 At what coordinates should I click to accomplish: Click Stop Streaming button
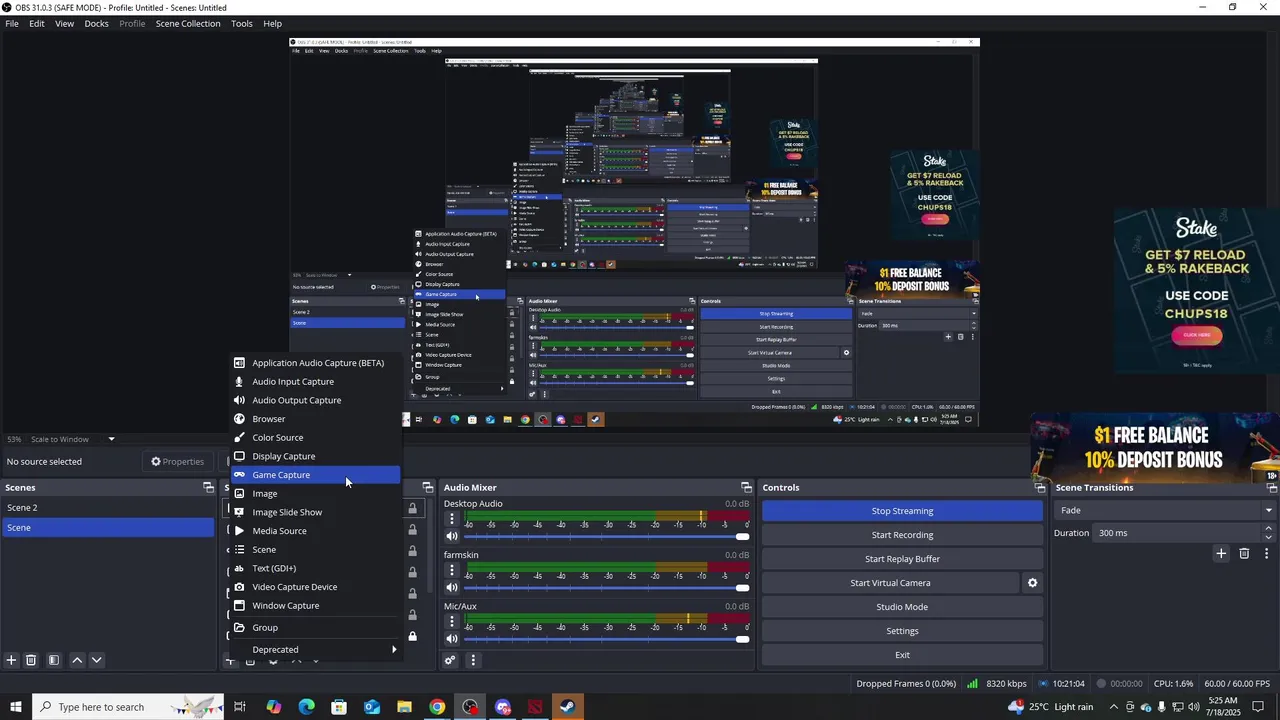pyautogui.click(x=902, y=511)
